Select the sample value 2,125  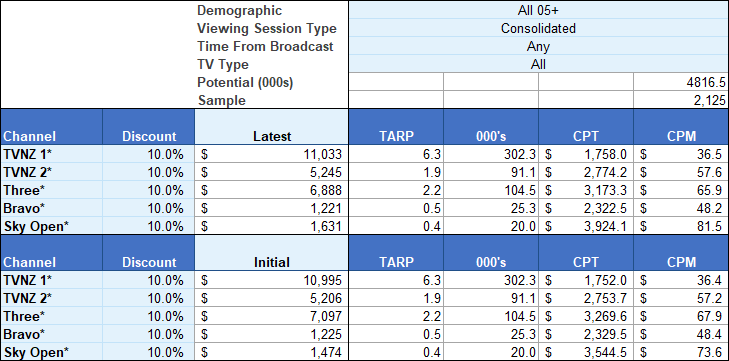tap(681, 100)
